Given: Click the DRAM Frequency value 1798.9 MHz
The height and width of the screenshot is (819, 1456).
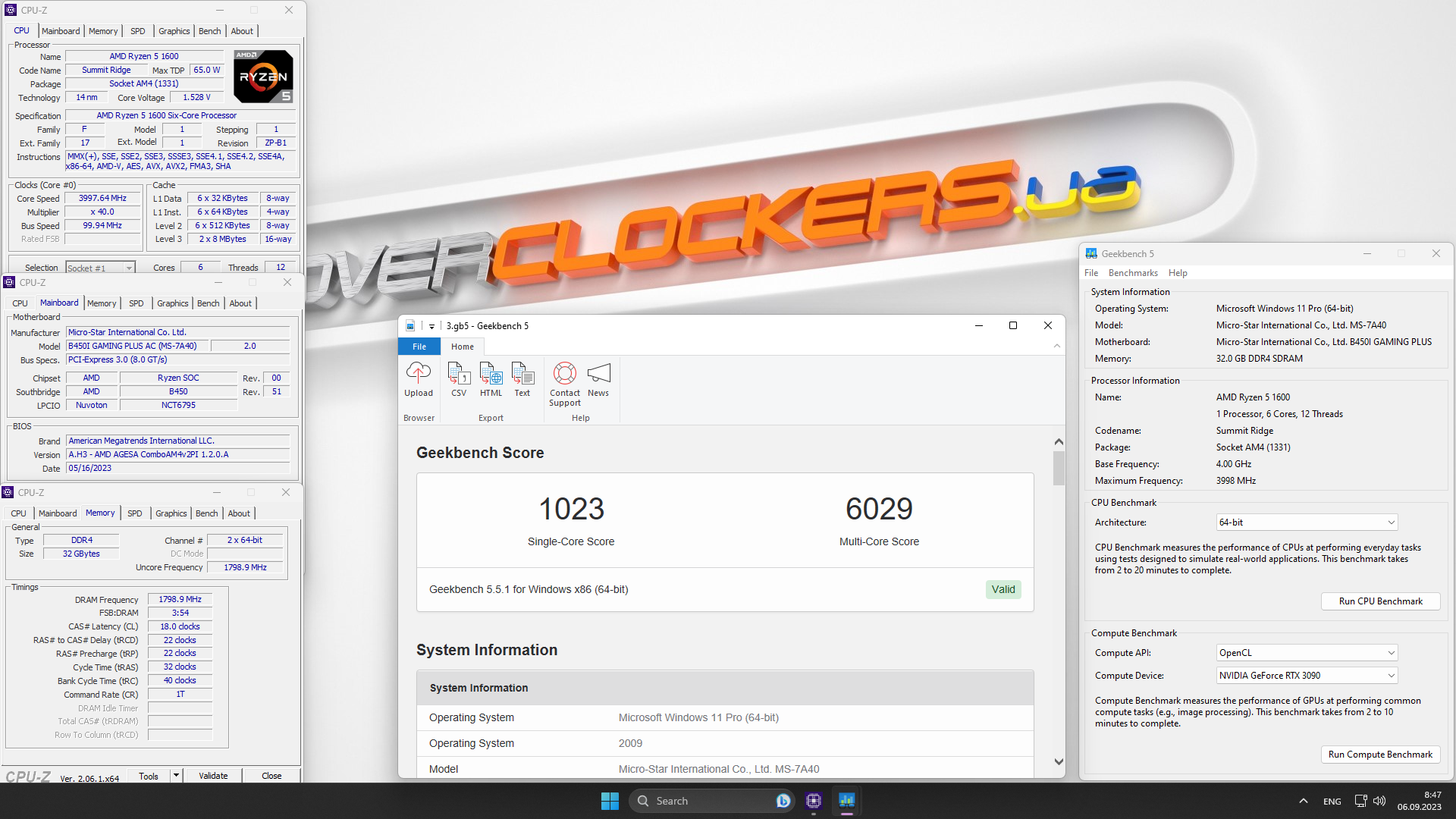Looking at the screenshot, I should tap(180, 600).
